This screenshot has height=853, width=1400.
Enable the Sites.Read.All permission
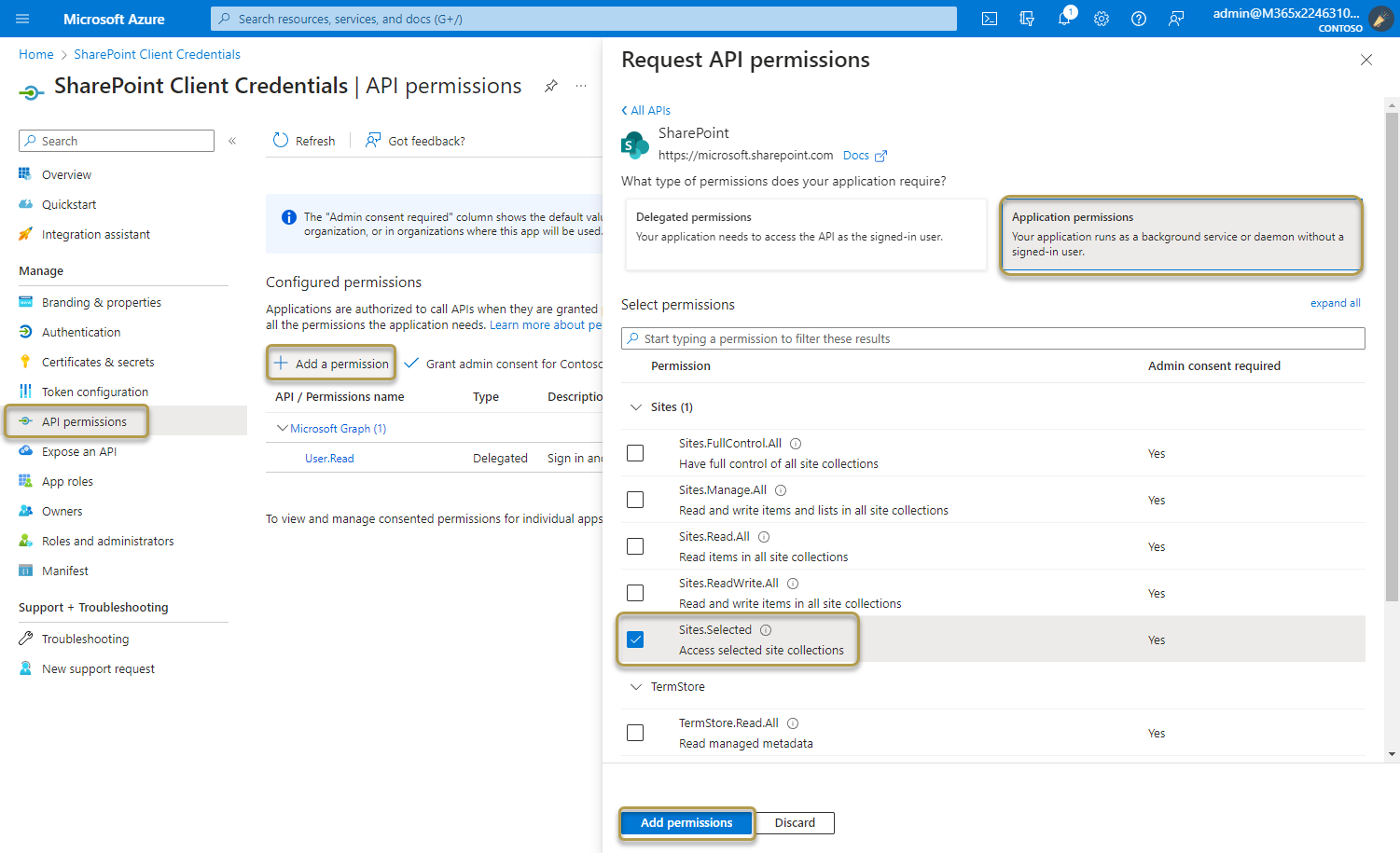click(x=635, y=545)
